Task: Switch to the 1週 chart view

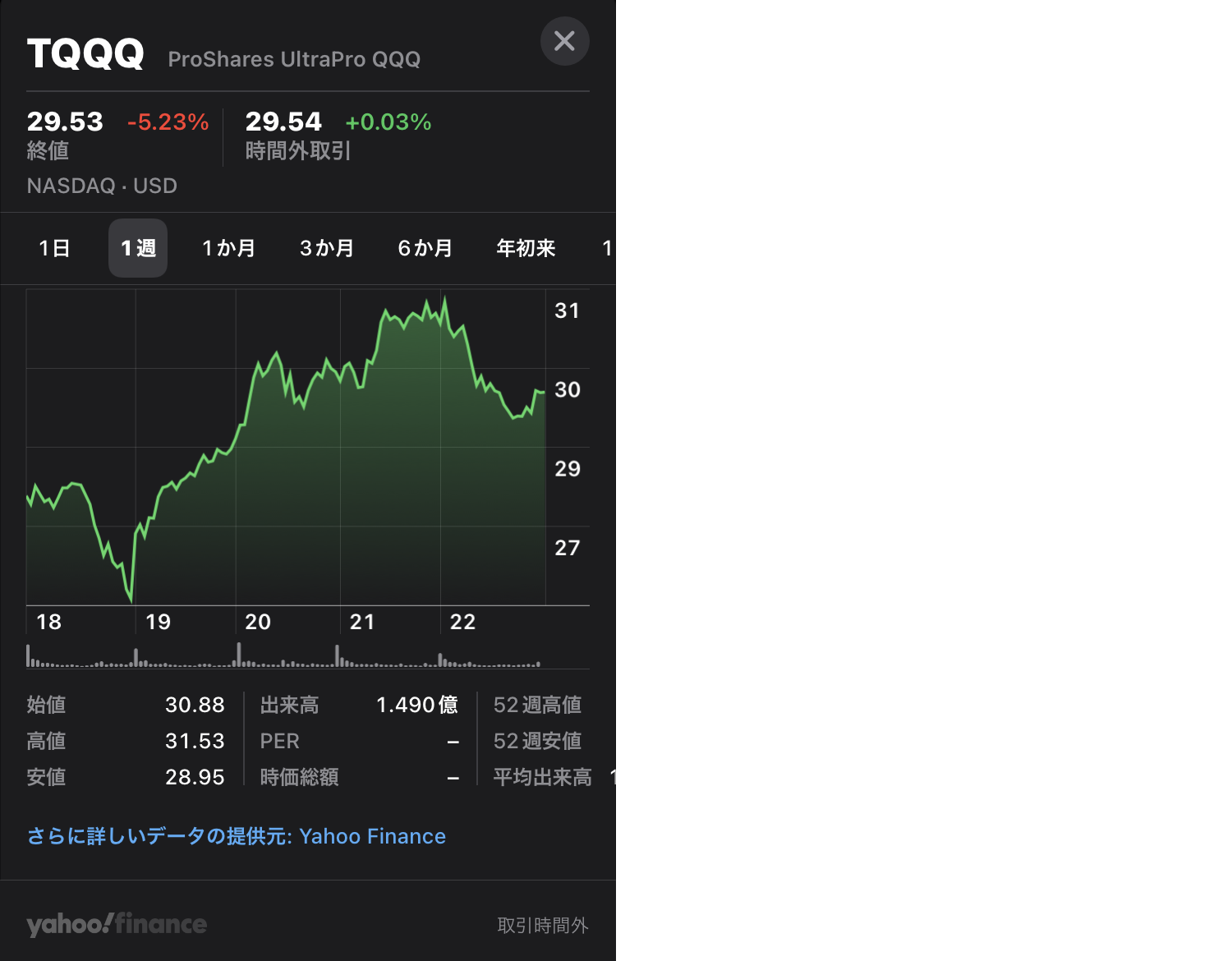Action: tap(137, 248)
